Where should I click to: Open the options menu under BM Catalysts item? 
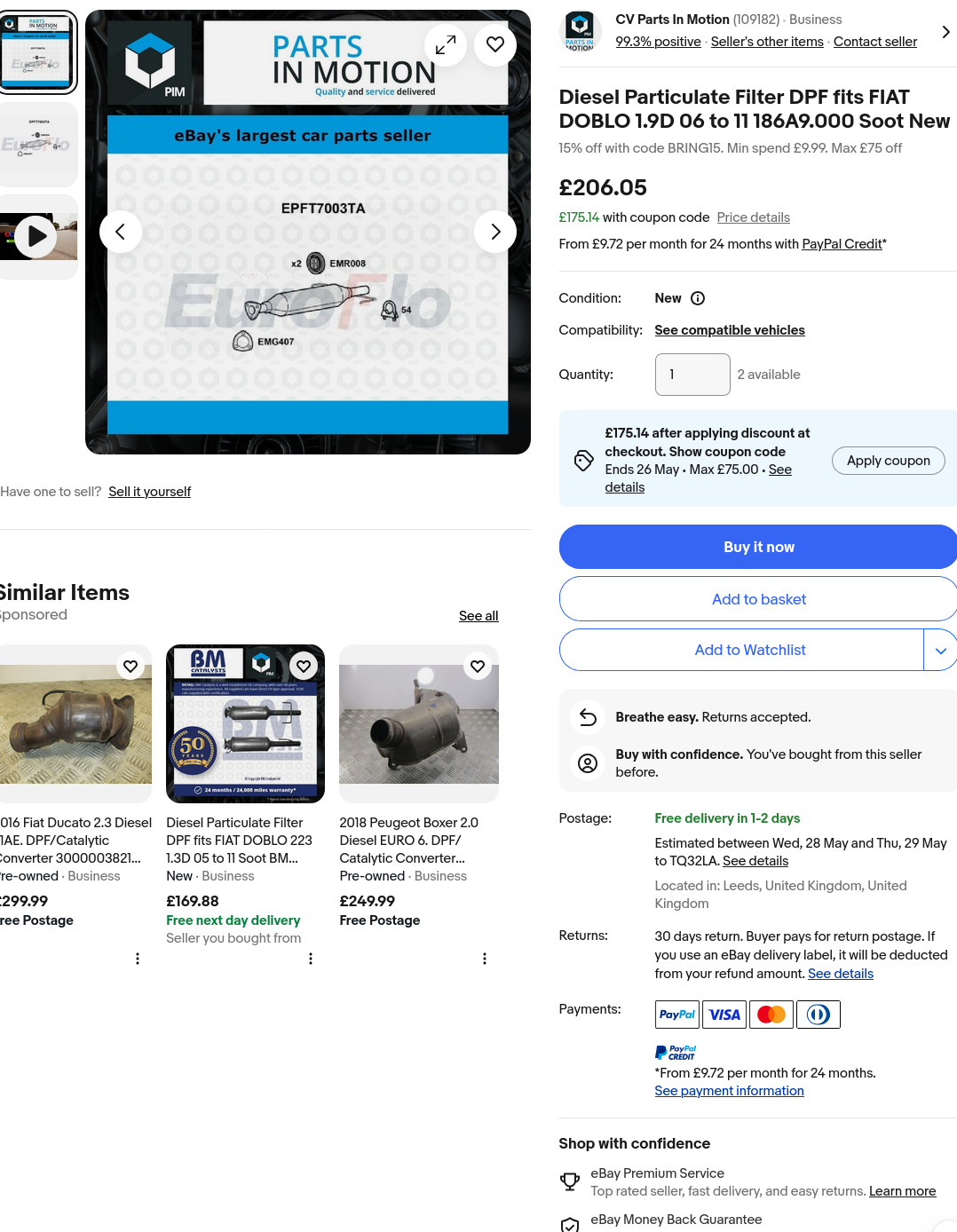pos(311,959)
